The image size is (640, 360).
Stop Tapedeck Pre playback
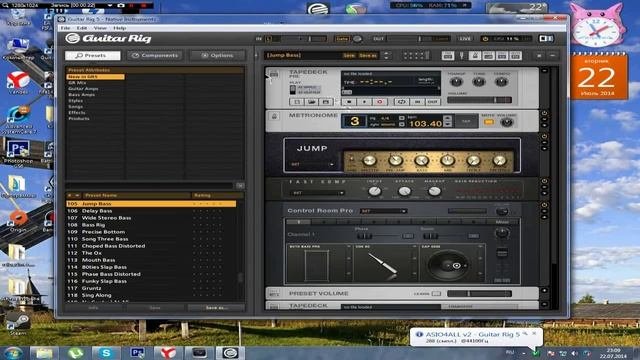click(349, 102)
